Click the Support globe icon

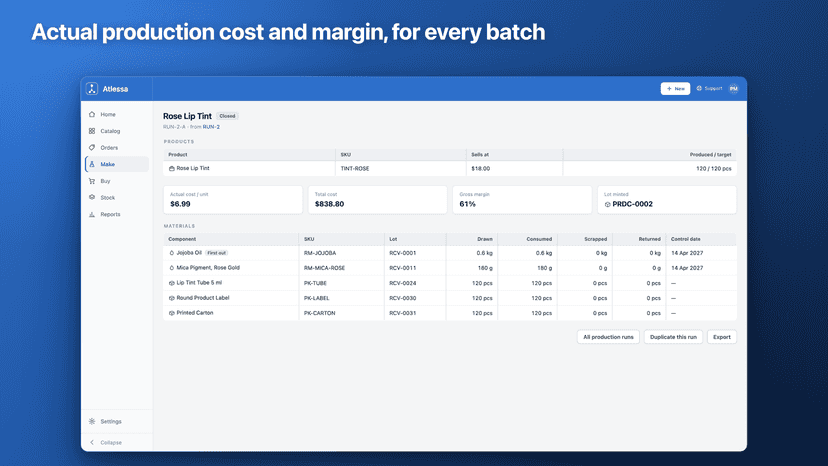pos(699,88)
